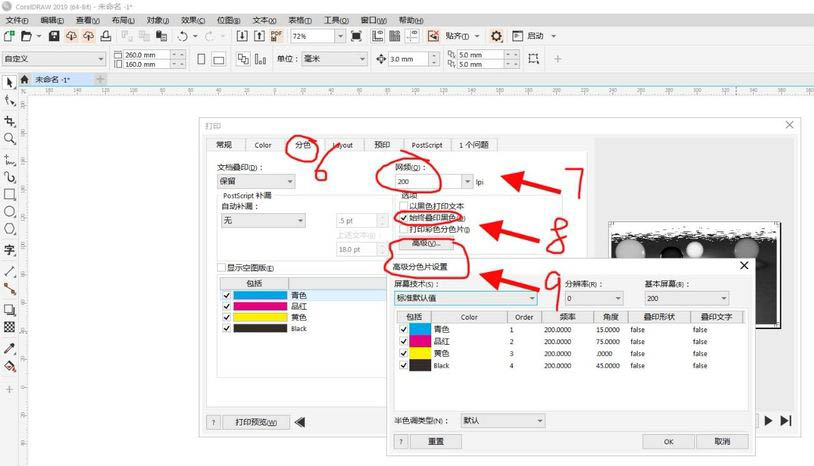This screenshot has width=814, height=466.
Task: Create a new document from toolbar
Action: coord(9,36)
